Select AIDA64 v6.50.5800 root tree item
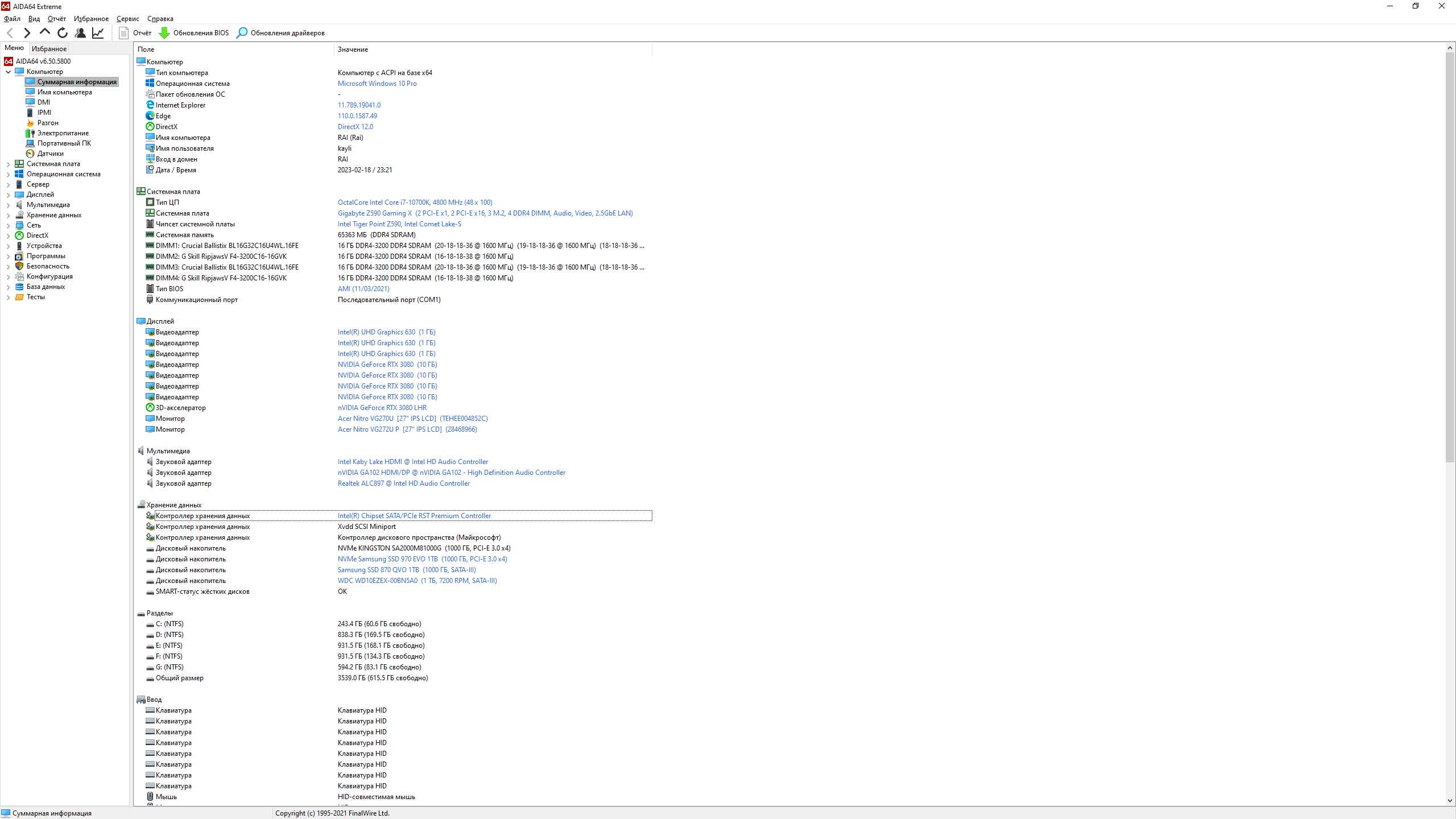Screen dimensions: 1456x819 [x=43, y=61]
